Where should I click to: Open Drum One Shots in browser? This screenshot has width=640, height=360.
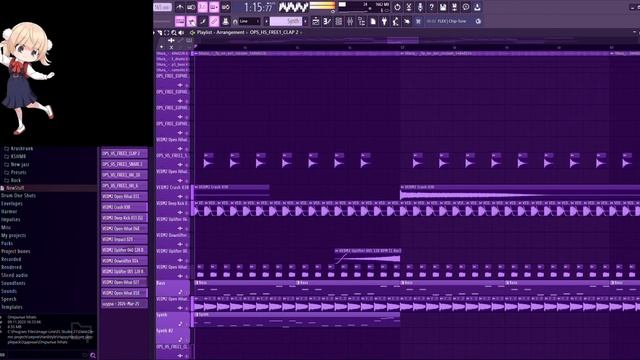[x=18, y=196]
